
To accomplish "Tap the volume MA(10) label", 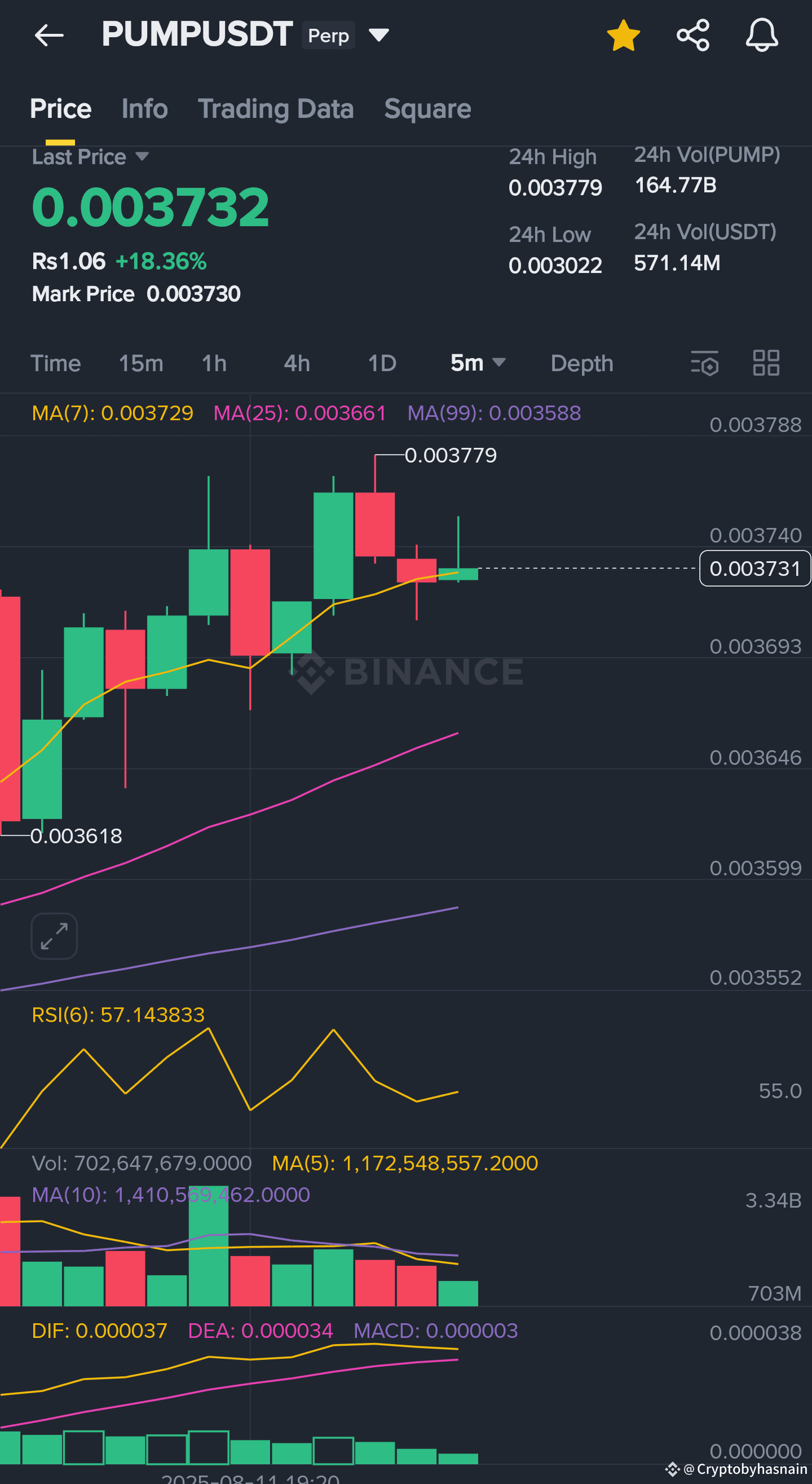I will [x=170, y=1195].
